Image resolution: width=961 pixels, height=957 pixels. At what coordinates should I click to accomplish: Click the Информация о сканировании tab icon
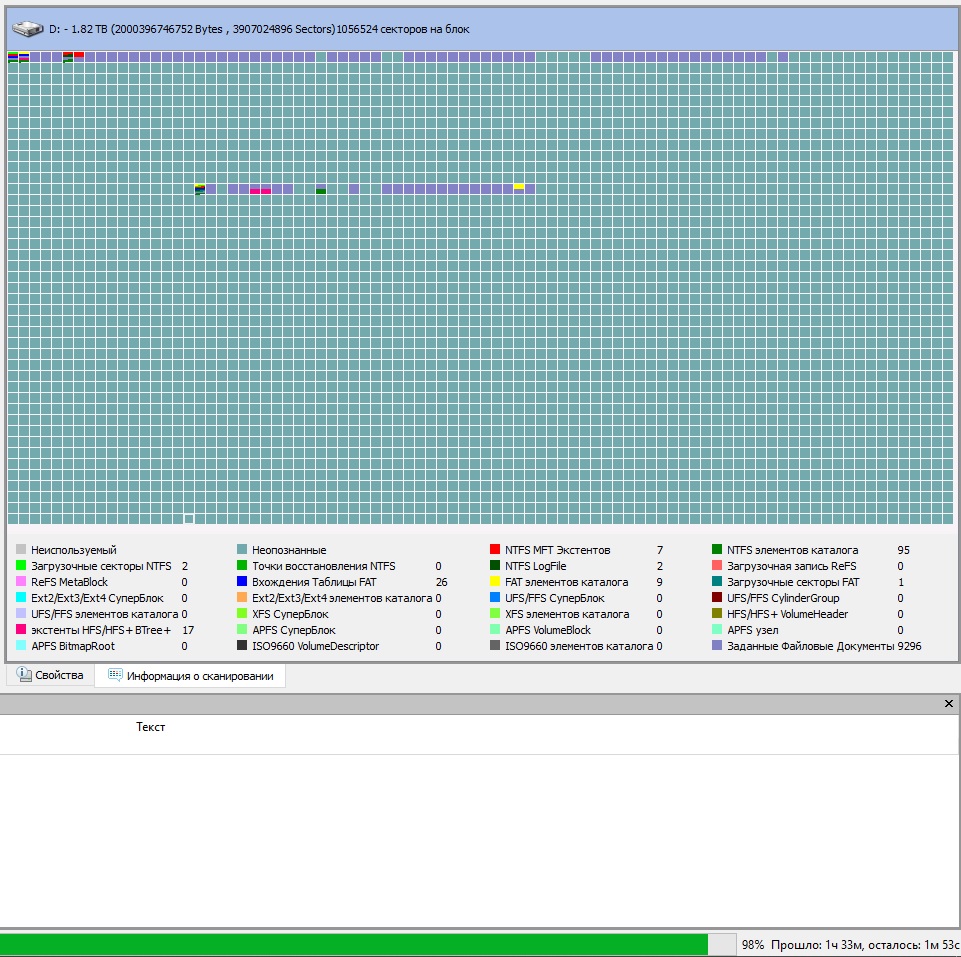click(x=115, y=676)
